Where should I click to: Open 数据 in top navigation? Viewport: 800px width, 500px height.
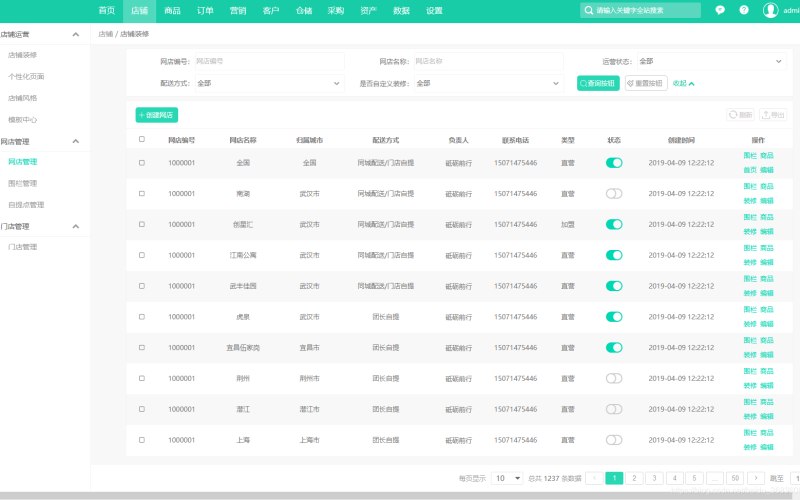(x=402, y=11)
